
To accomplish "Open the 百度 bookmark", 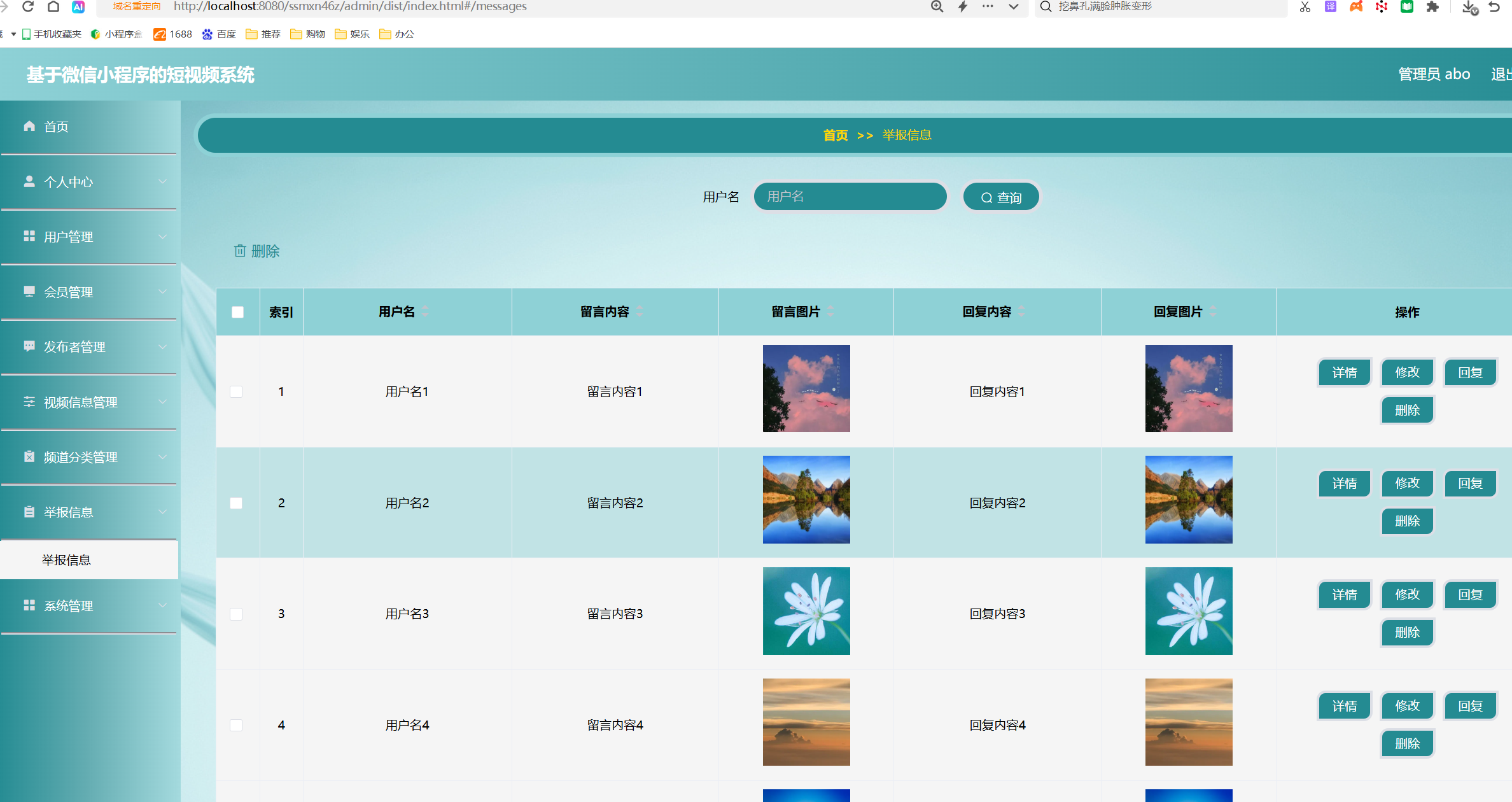I will 219,34.
